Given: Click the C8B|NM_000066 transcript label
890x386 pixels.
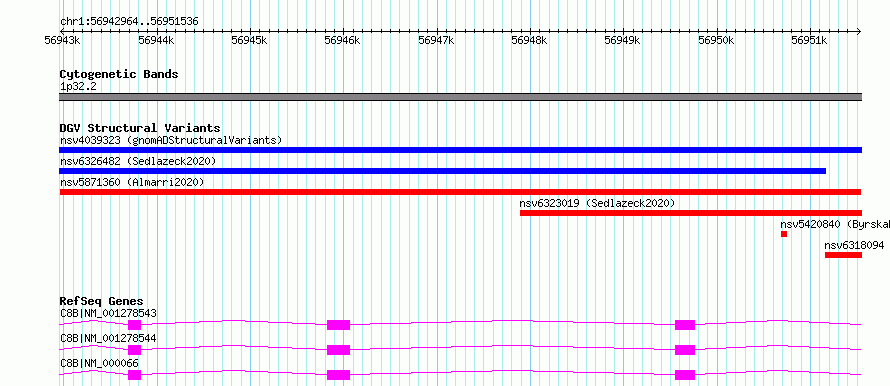Looking at the screenshot, I should pyautogui.click(x=99, y=363).
